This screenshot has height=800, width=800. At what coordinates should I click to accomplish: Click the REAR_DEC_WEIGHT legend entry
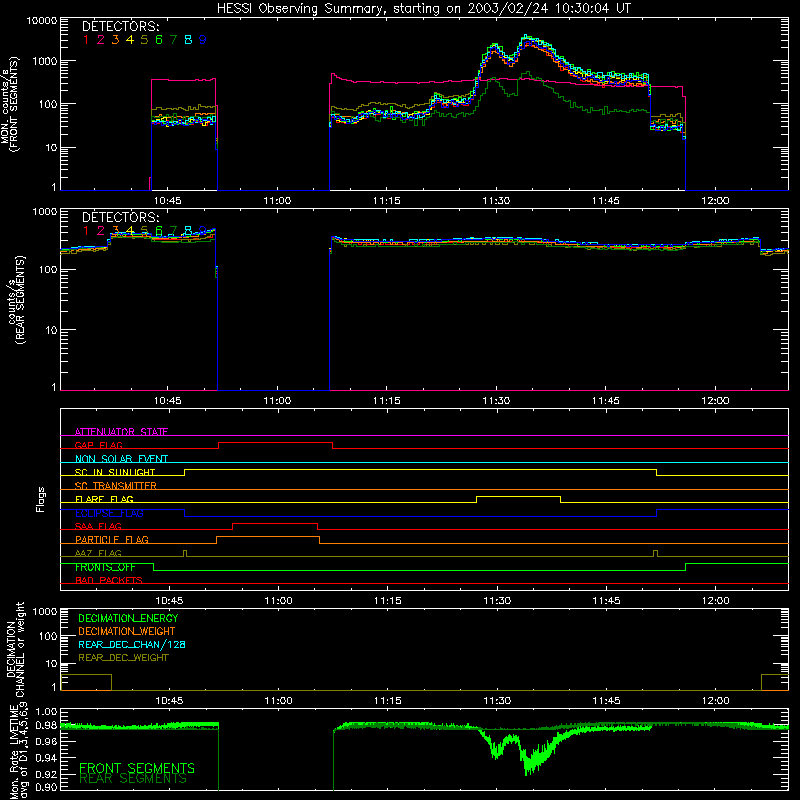pos(123,658)
